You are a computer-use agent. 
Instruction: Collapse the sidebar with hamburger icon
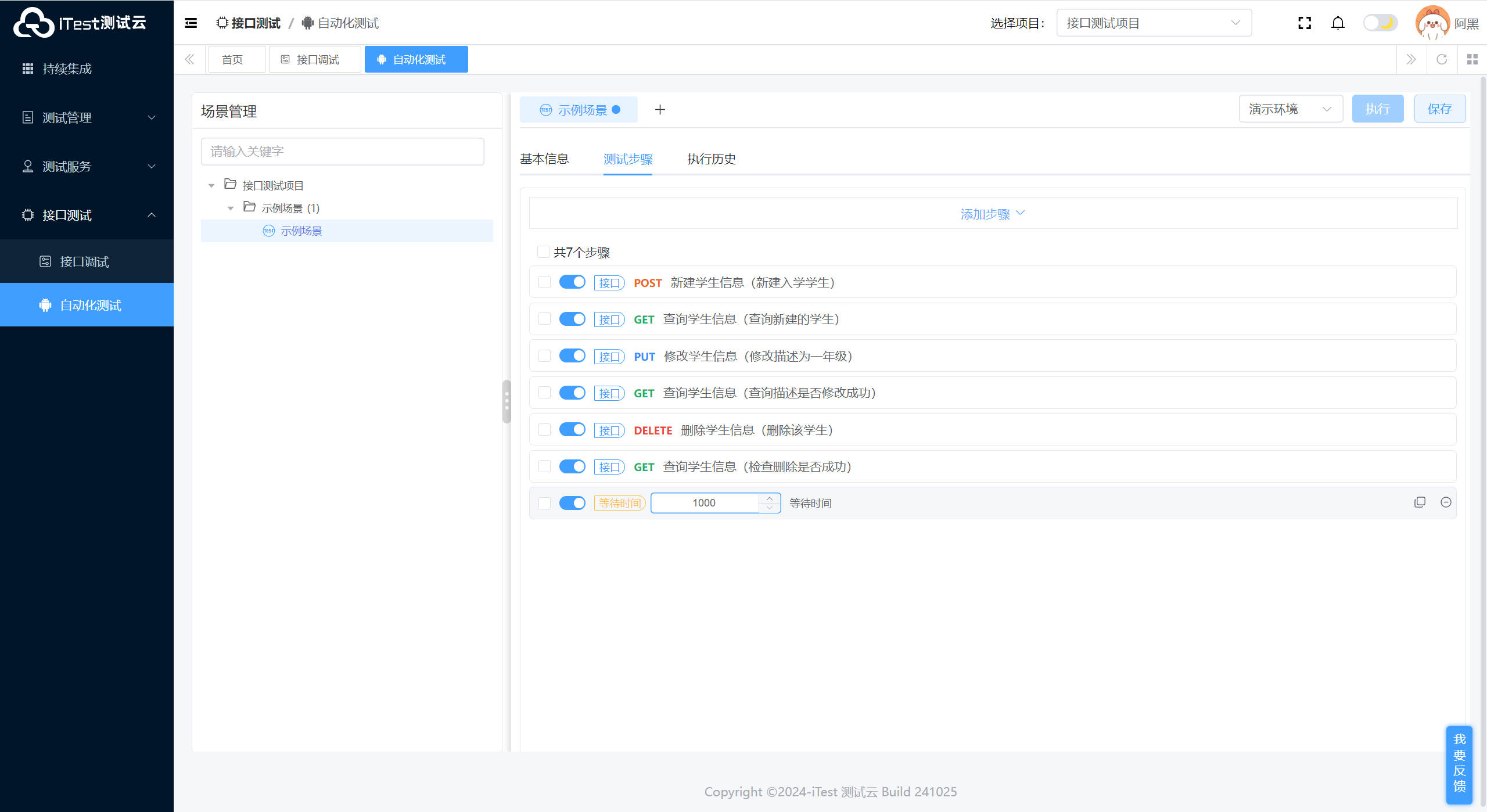191,23
